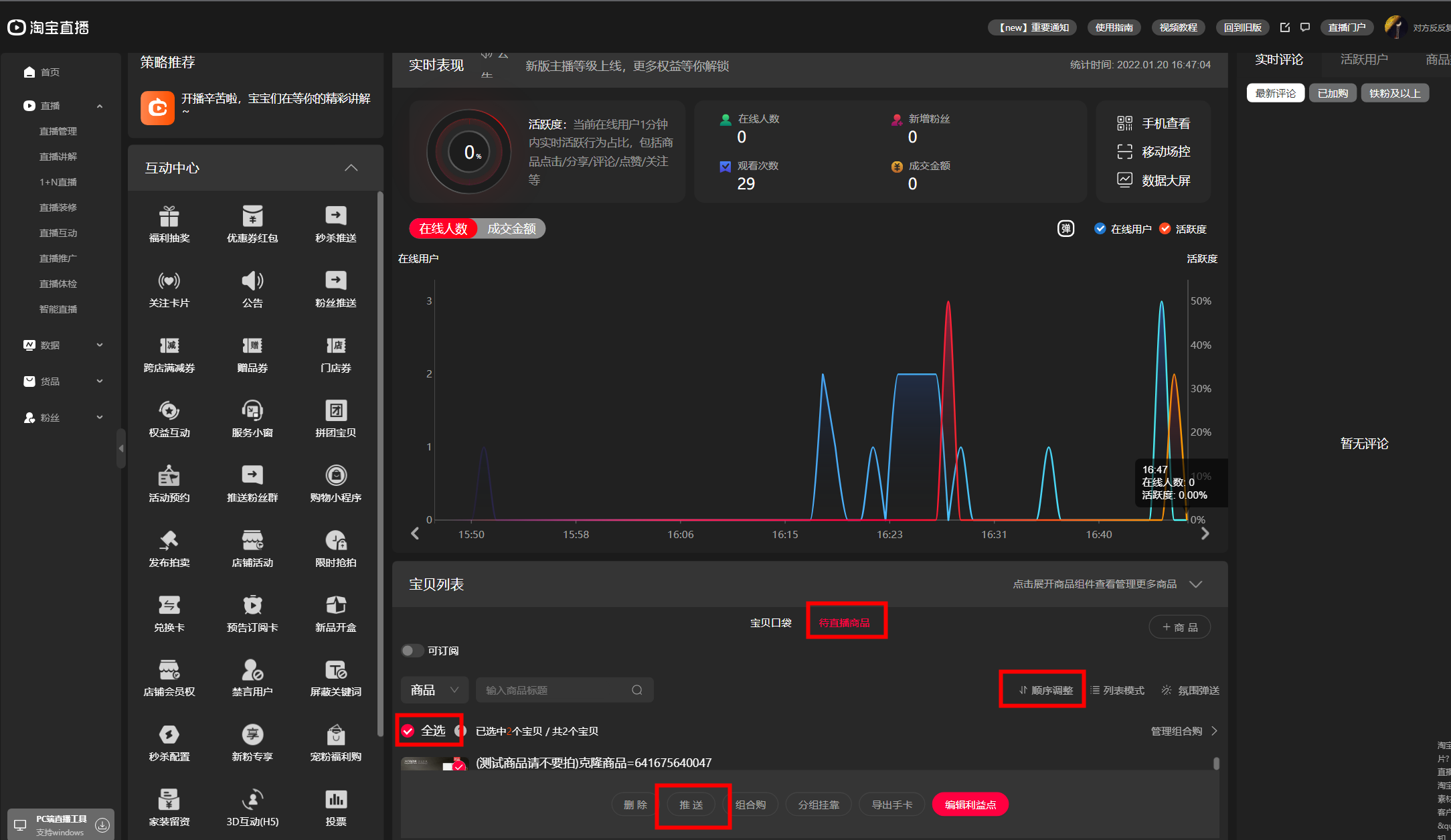Uncheck the 全选 select-all checkbox
Viewport: 1451px width, 840px height.
pyautogui.click(x=408, y=731)
